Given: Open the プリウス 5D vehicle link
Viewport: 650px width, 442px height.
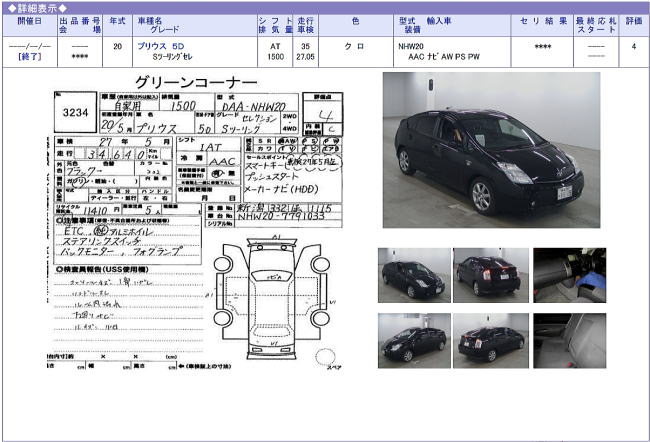Looking at the screenshot, I should click(x=160, y=46).
